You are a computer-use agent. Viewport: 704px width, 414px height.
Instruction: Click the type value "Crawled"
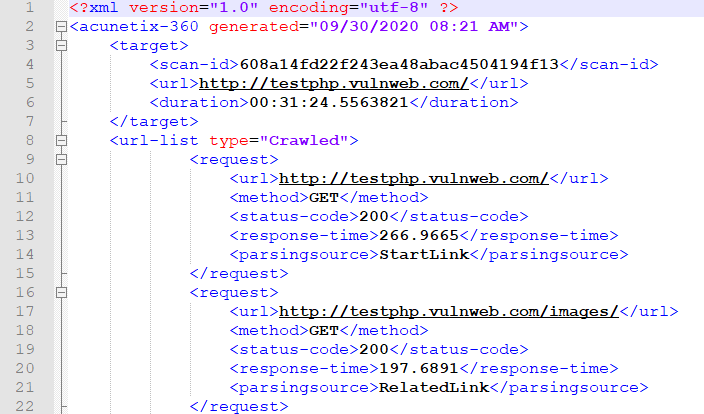coord(304,141)
